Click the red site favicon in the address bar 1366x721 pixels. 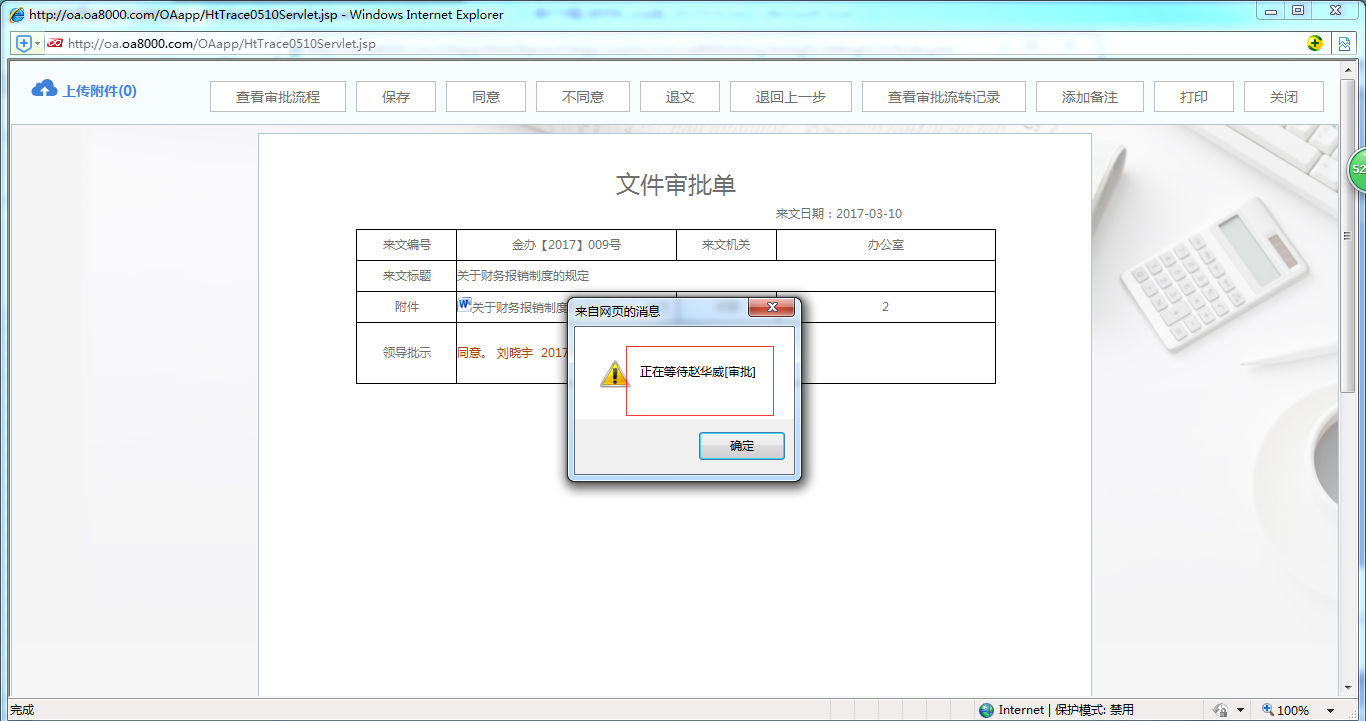[55, 43]
